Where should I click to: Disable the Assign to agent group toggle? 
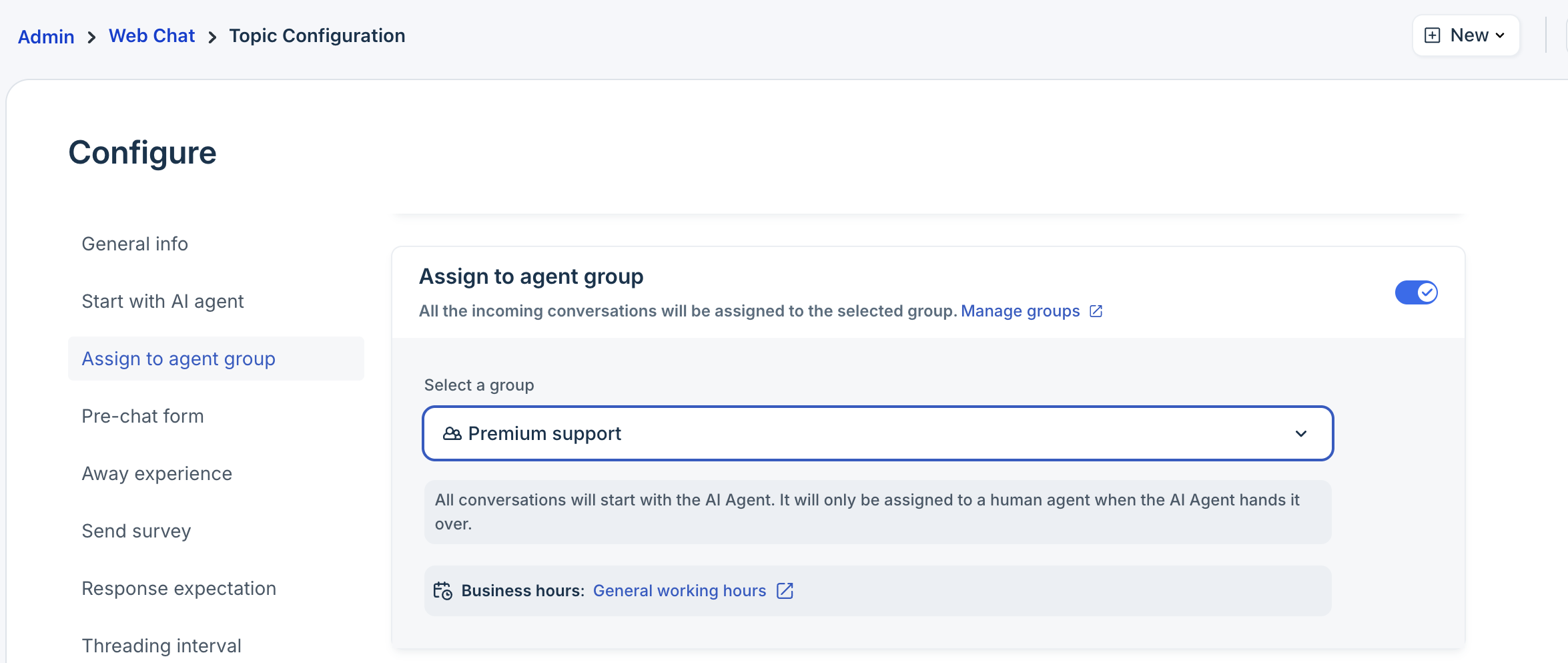click(x=1416, y=292)
